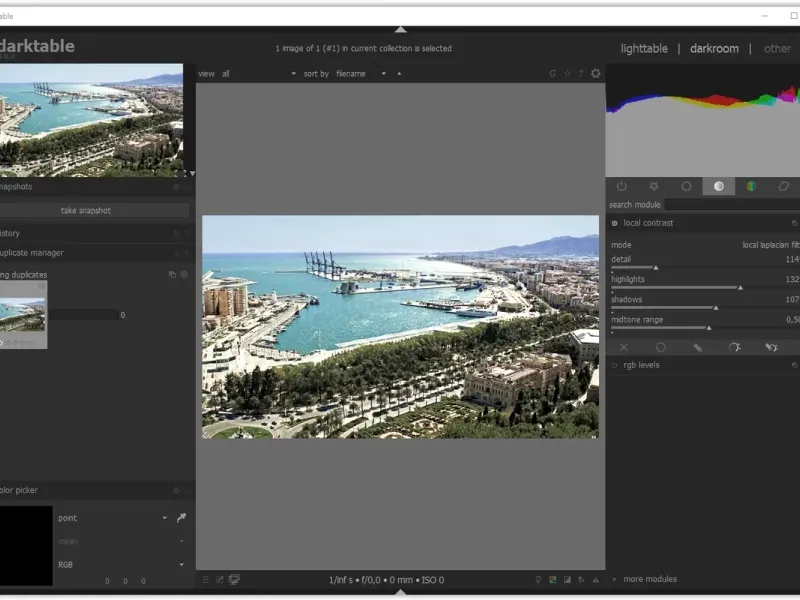This screenshot has height=600, width=800.
Task: Toggle raw overexposed indicator colored icon
Action: pos(553,580)
